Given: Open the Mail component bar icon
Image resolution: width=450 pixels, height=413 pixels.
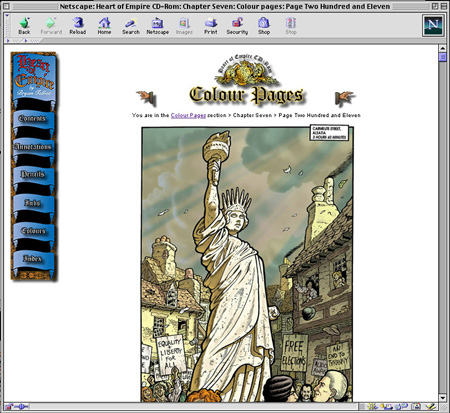Looking at the screenshot, I should click(387, 407).
